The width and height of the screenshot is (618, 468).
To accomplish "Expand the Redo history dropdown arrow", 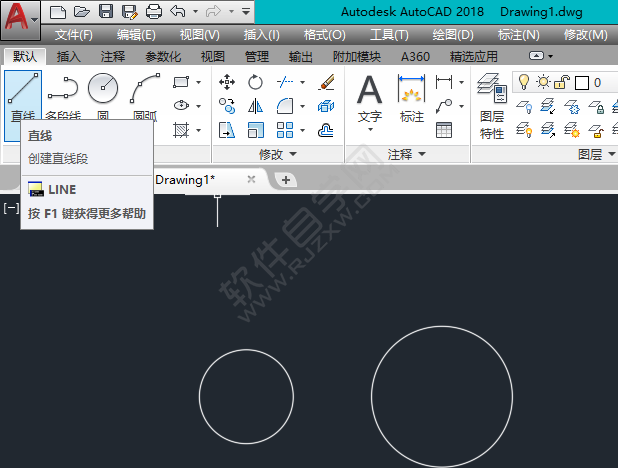I will [231, 12].
